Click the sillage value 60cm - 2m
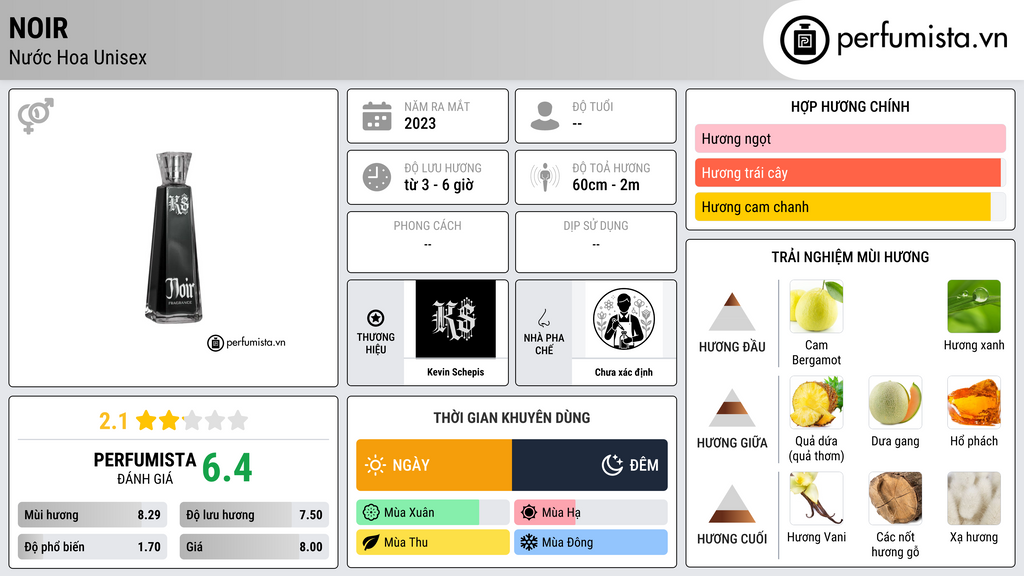The width and height of the screenshot is (1024, 576). (606, 185)
